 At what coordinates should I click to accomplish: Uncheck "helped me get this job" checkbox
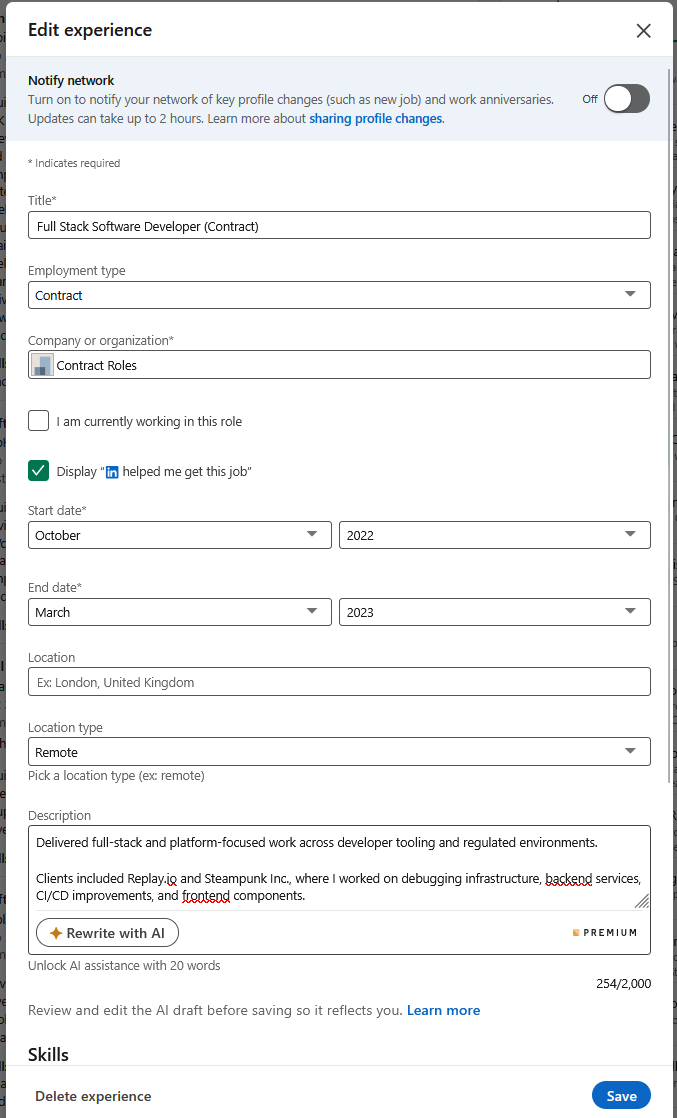click(x=39, y=471)
